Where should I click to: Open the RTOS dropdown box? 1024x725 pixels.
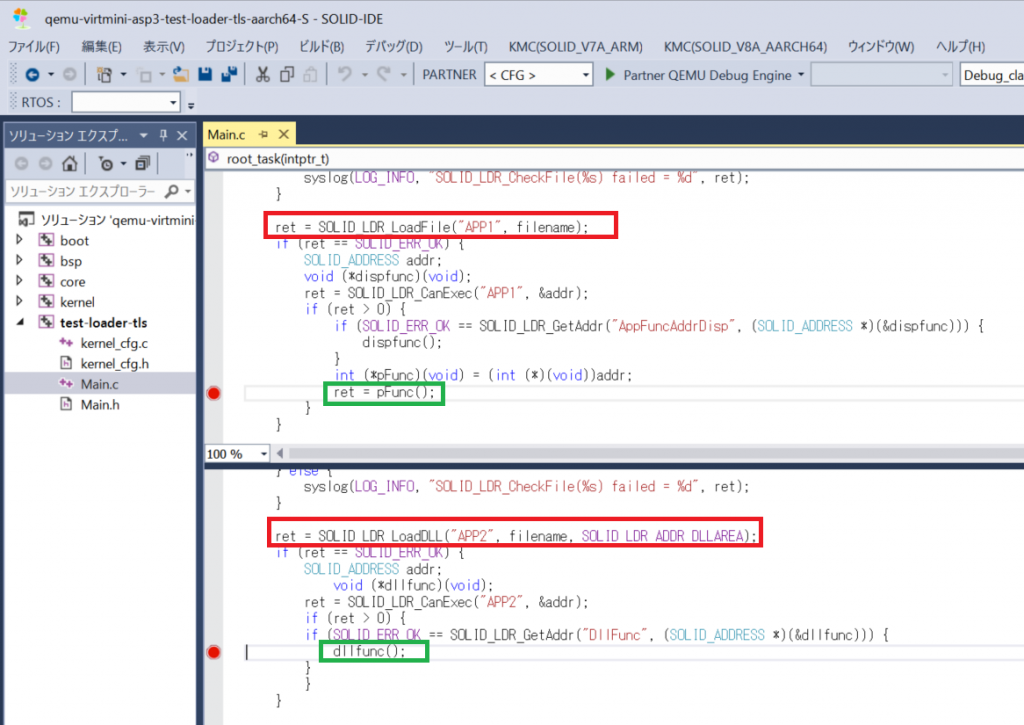point(126,102)
